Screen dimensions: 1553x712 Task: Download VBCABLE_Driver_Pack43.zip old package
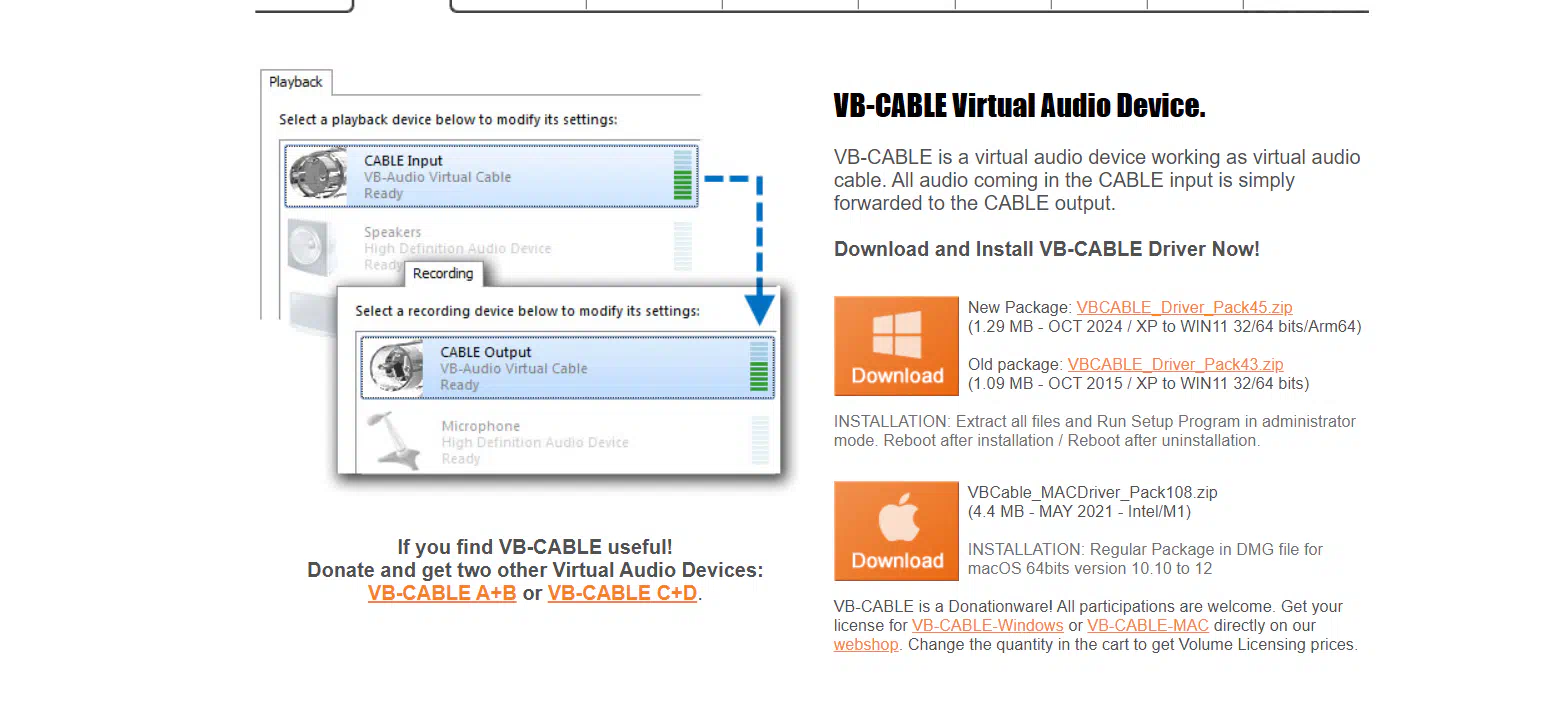[1175, 365]
